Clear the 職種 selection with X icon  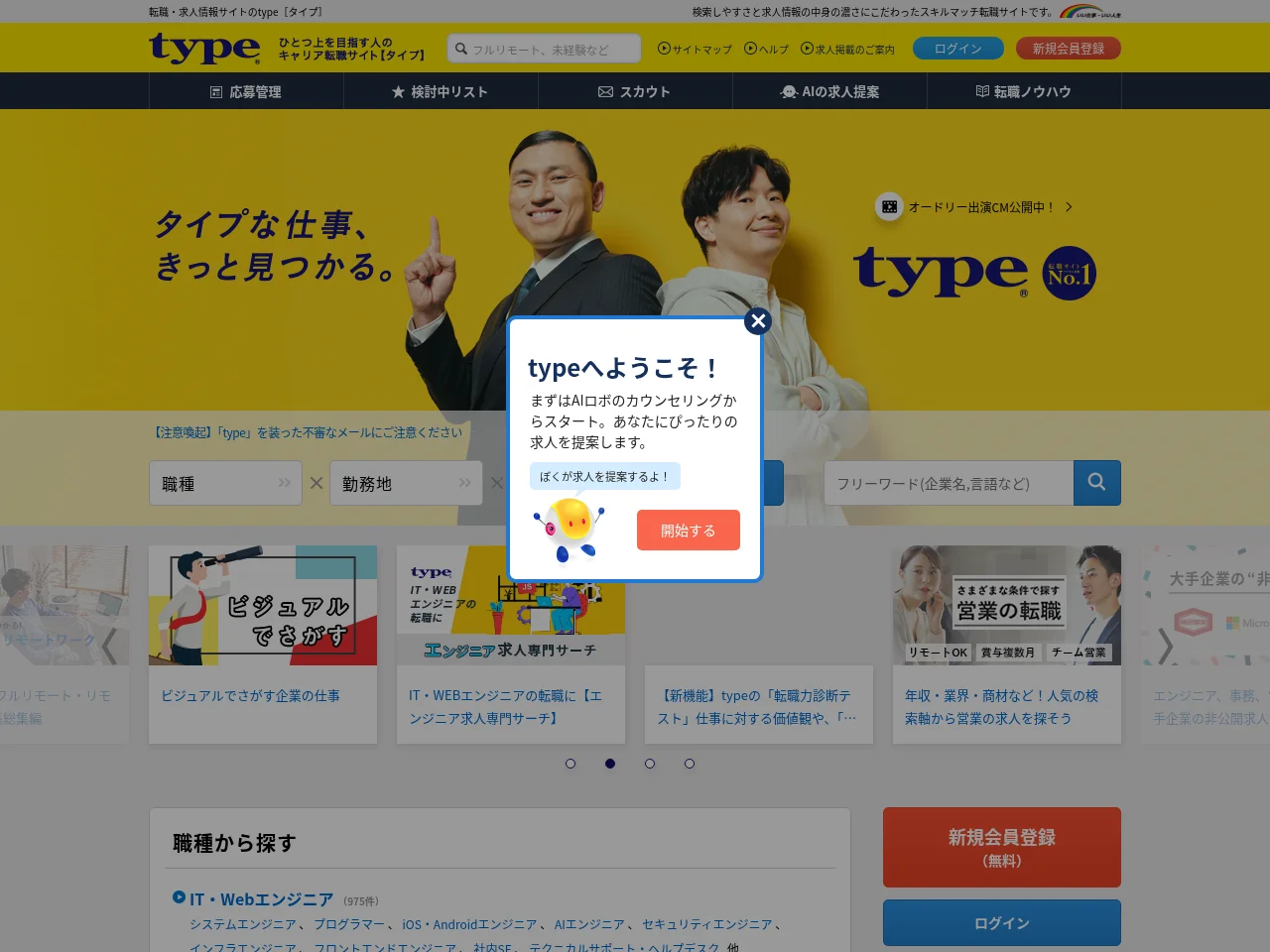(317, 483)
